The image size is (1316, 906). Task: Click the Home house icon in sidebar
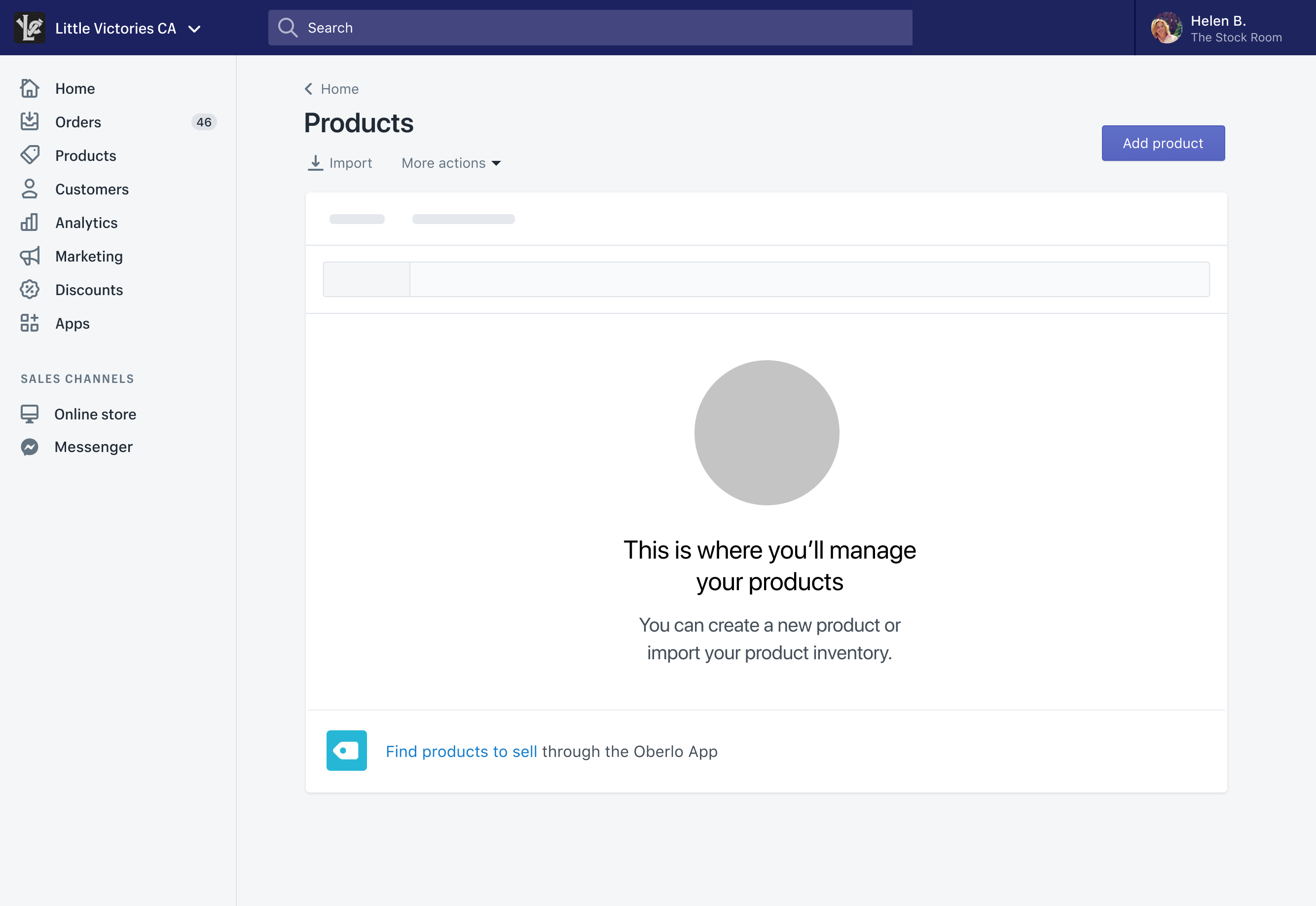(30, 88)
